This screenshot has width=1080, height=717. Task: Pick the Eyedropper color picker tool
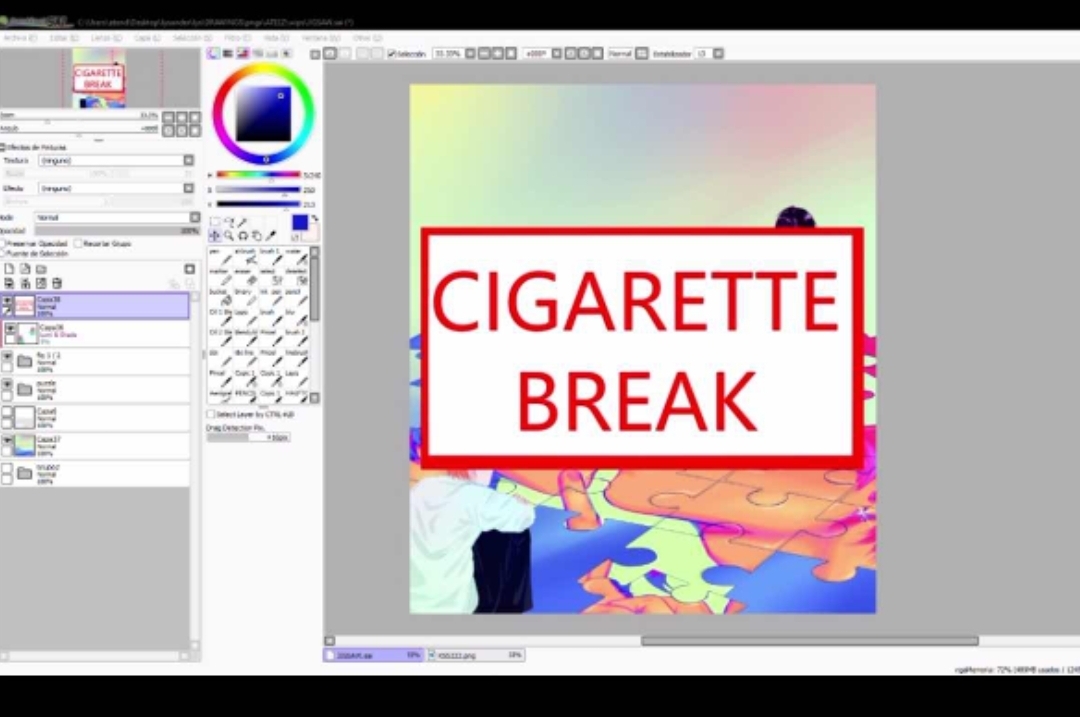271,236
